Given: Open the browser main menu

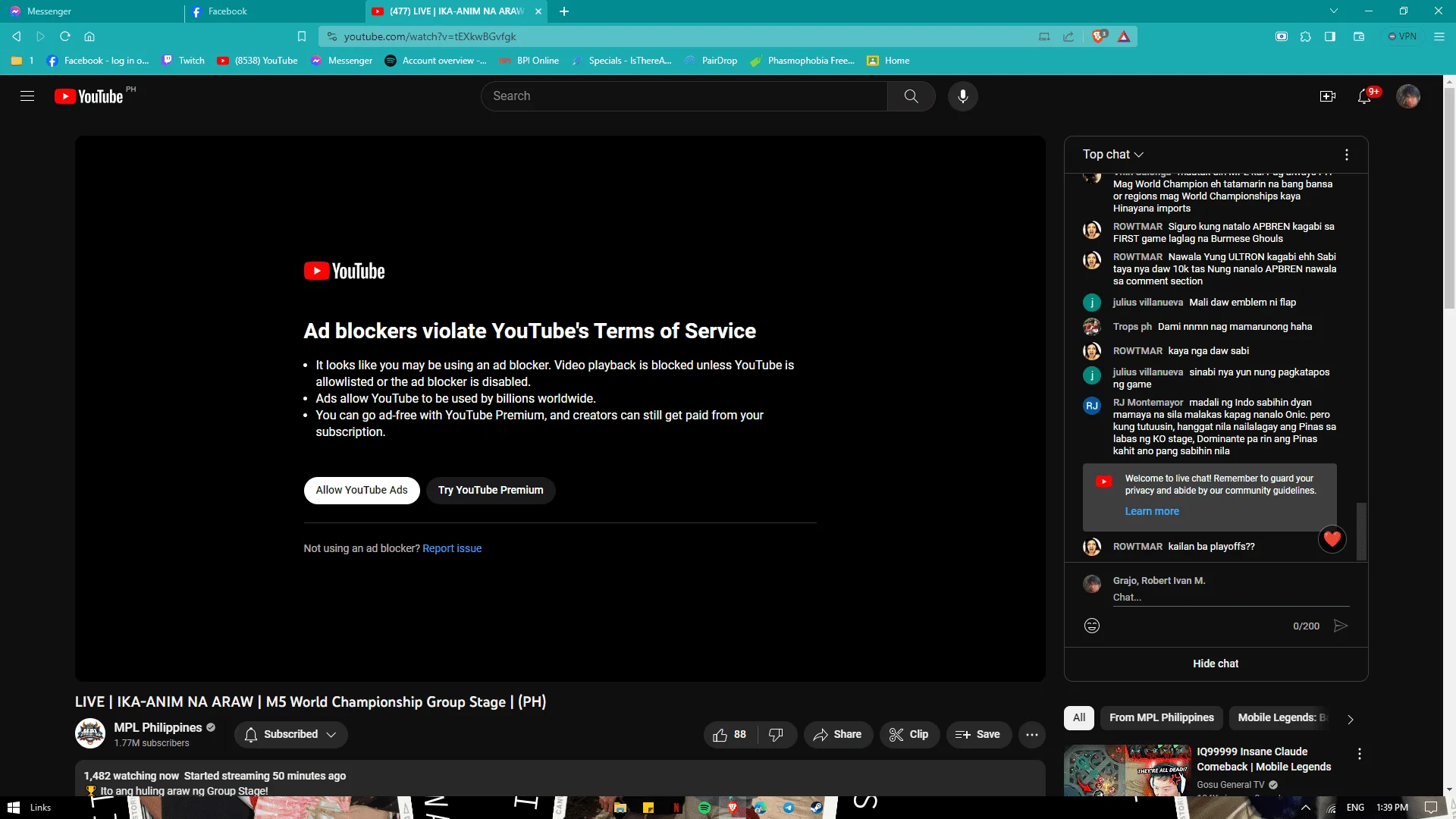Looking at the screenshot, I should coord(1439,36).
